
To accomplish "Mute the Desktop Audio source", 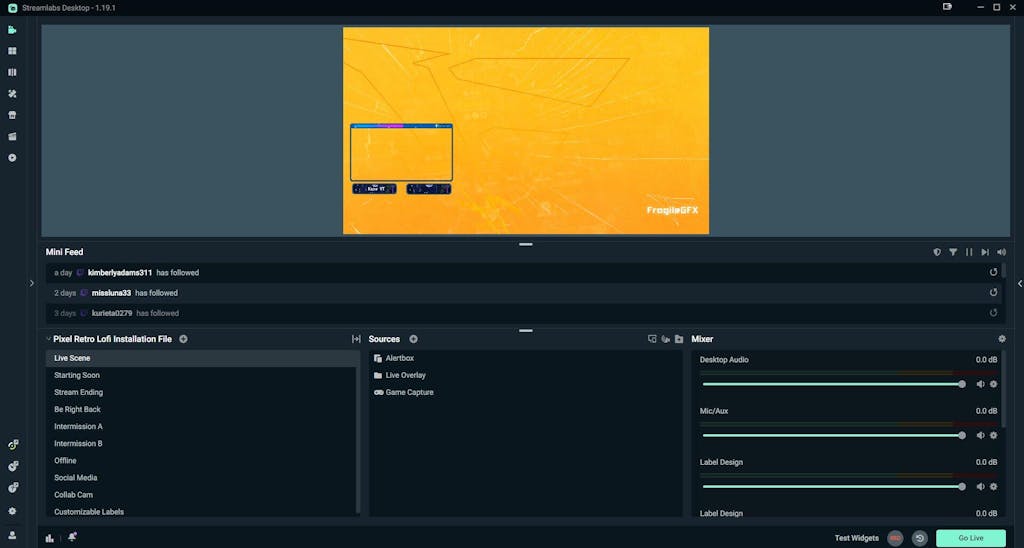I will pyautogui.click(x=980, y=384).
